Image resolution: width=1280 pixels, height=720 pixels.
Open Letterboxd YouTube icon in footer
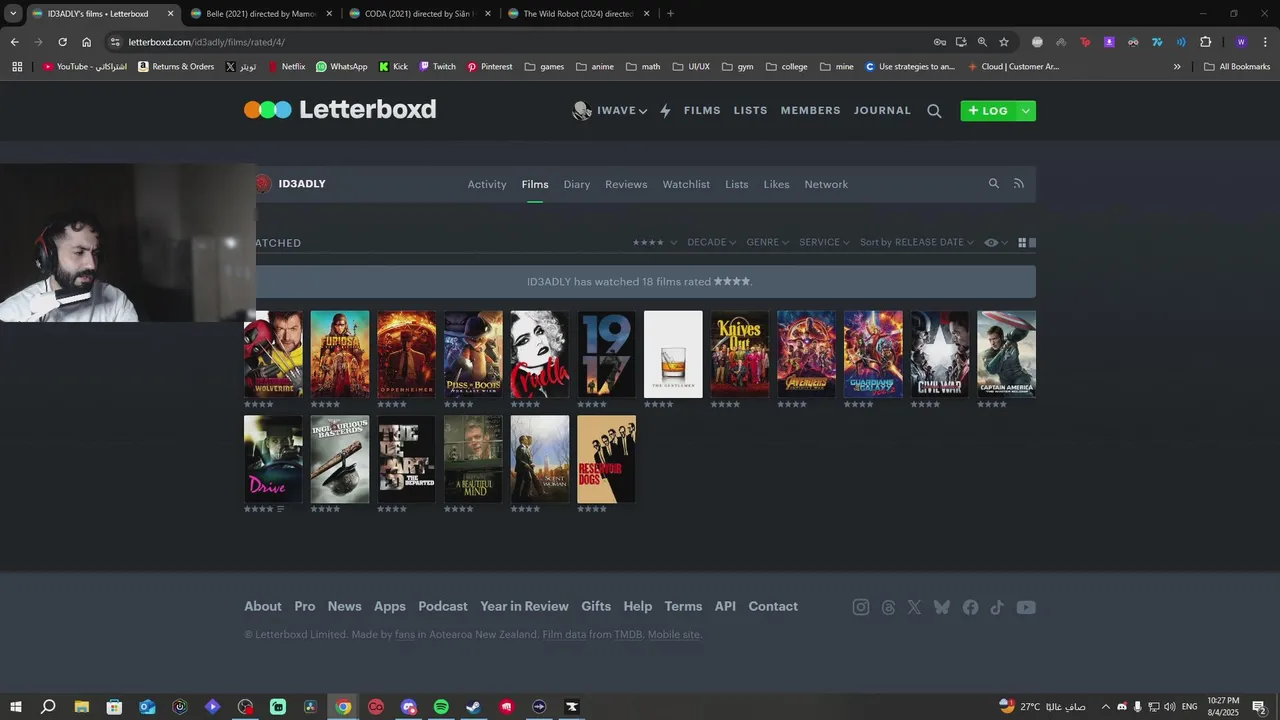pos(1026,607)
